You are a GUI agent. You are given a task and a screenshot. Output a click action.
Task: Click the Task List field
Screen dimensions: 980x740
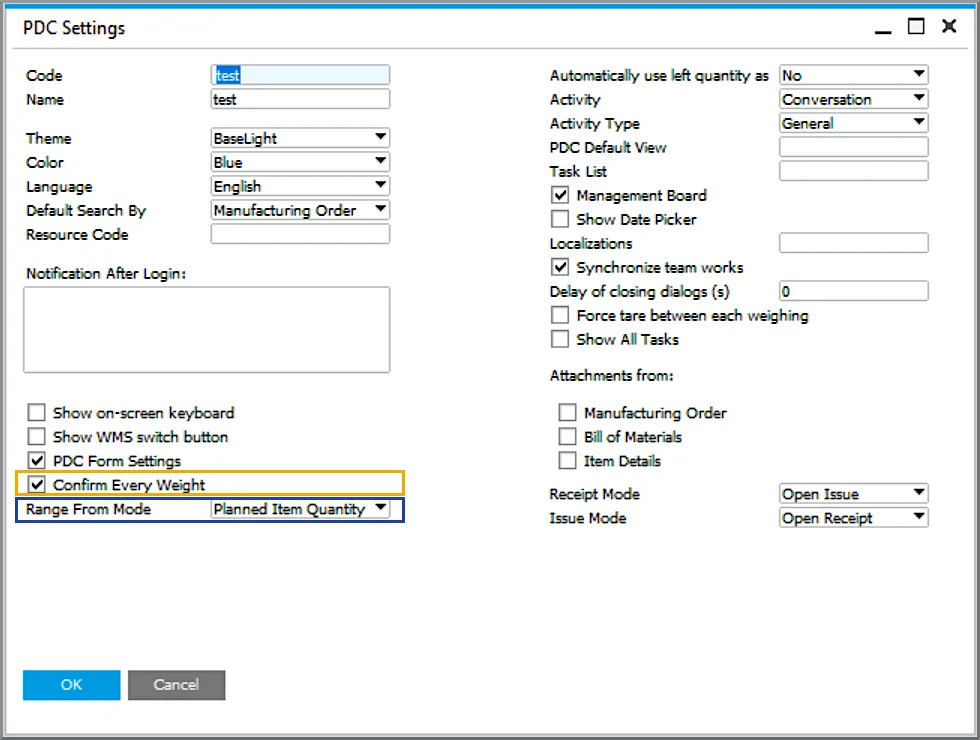pyautogui.click(x=854, y=171)
